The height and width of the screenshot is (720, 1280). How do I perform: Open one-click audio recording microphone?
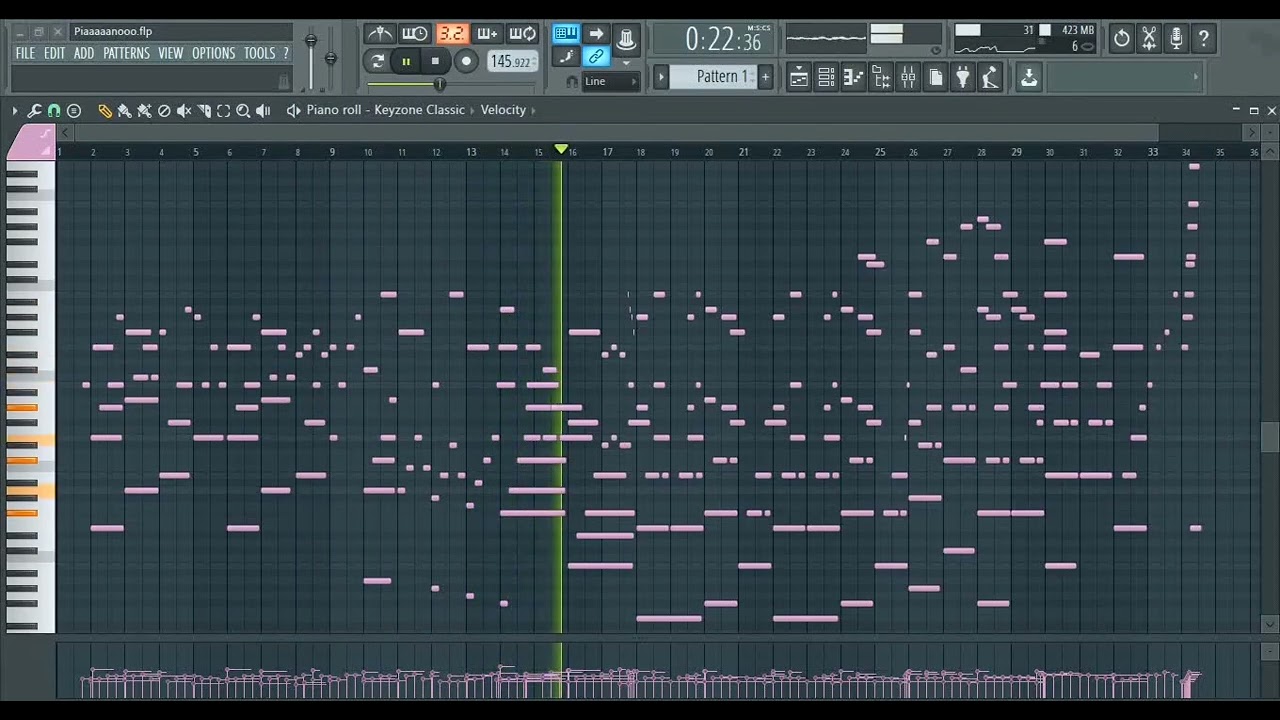pos(1176,39)
